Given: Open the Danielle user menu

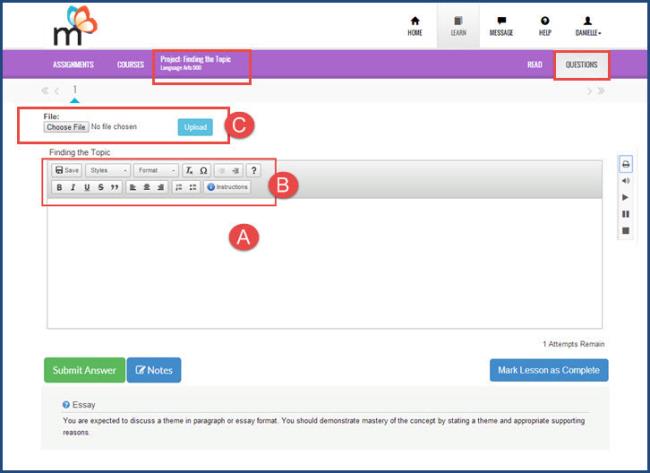Looking at the screenshot, I should click(x=588, y=25).
